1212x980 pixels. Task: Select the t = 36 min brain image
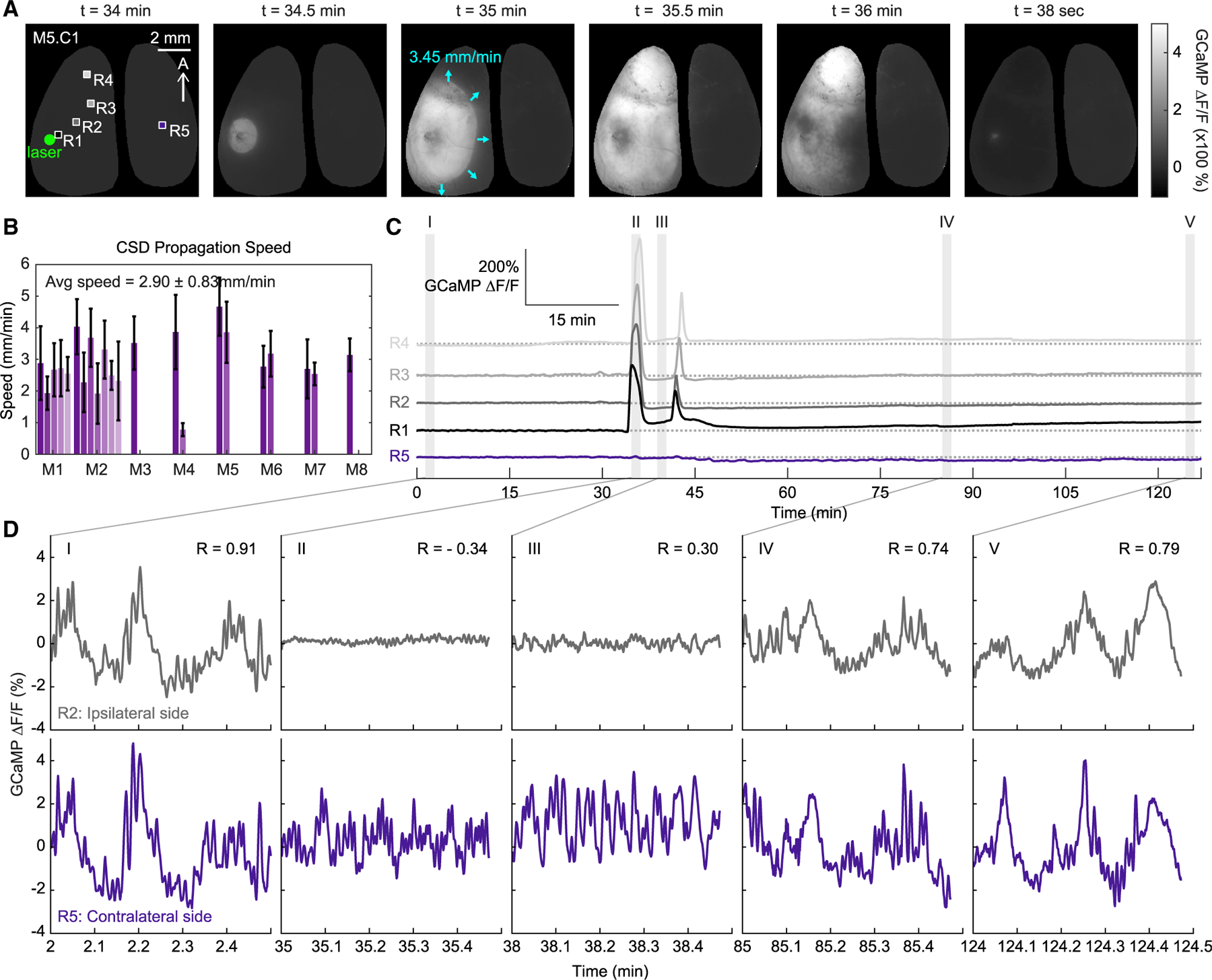pyautogui.click(x=864, y=110)
